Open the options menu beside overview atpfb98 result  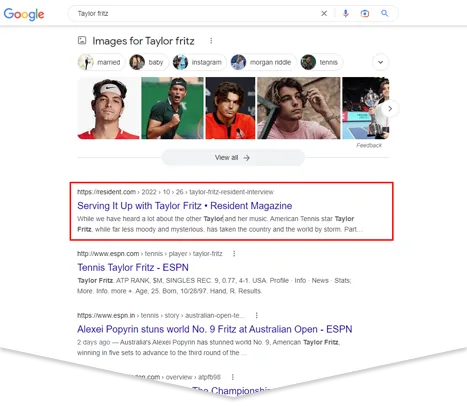(x=233, y=377)
